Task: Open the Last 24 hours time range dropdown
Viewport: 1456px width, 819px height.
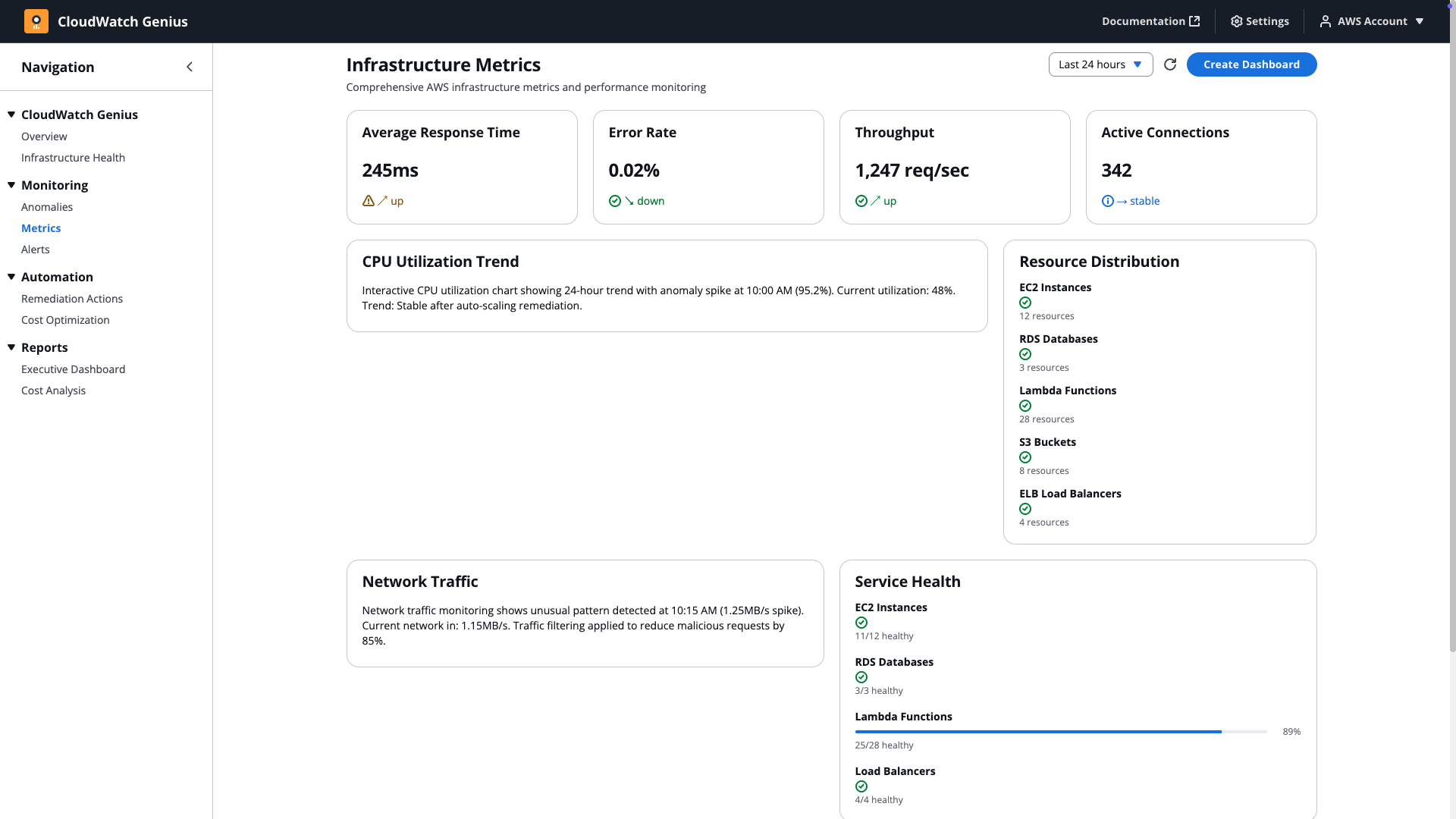Action: tap(1100, 64)
